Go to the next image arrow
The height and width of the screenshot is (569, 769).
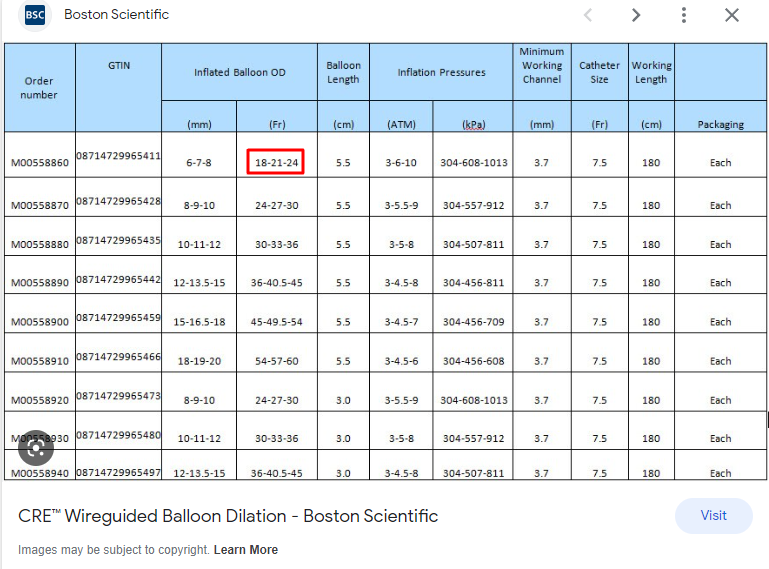(636, 15)
